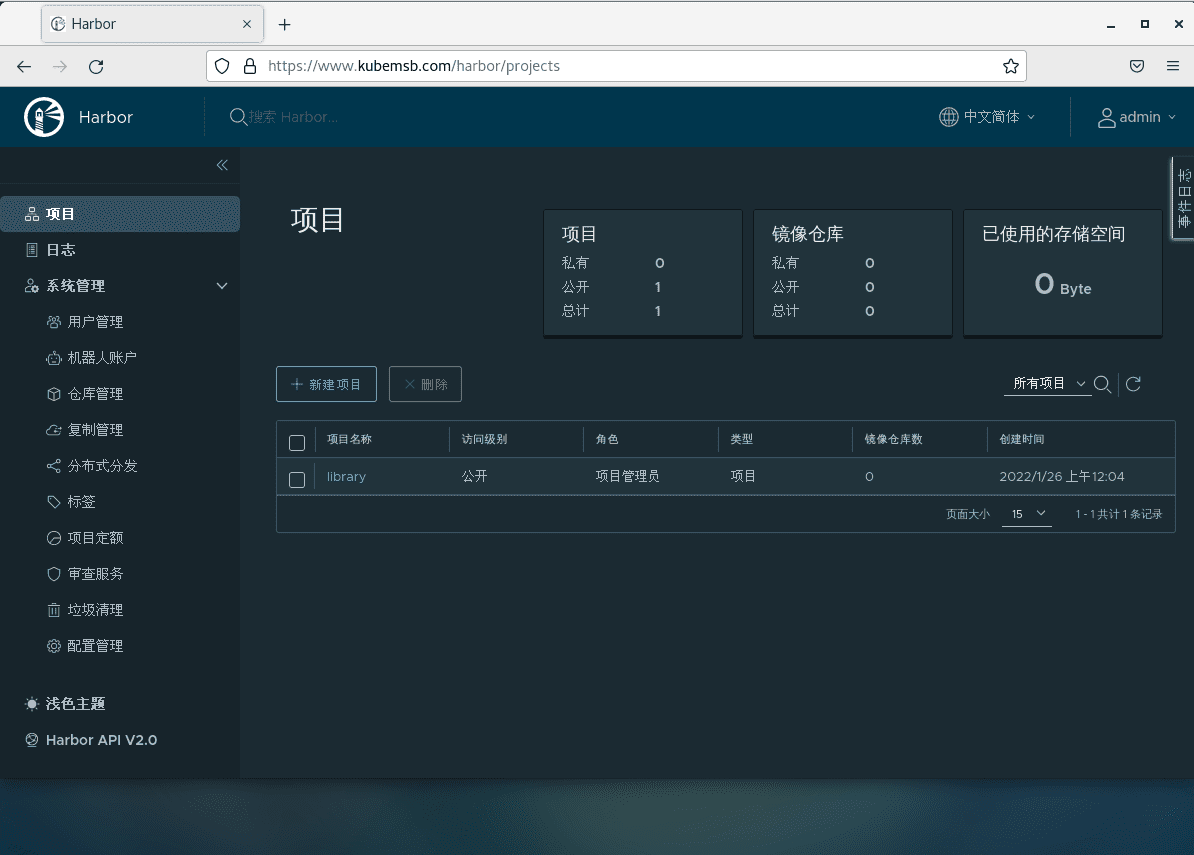Sort by 项目名称 column header
Viewport: 1194px width, 855px height.
tap(350, 439)
